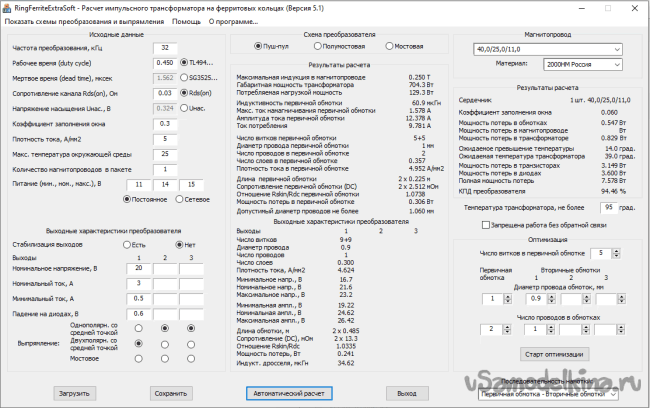Click the conversion frequency kHz input field

(164, 47)
